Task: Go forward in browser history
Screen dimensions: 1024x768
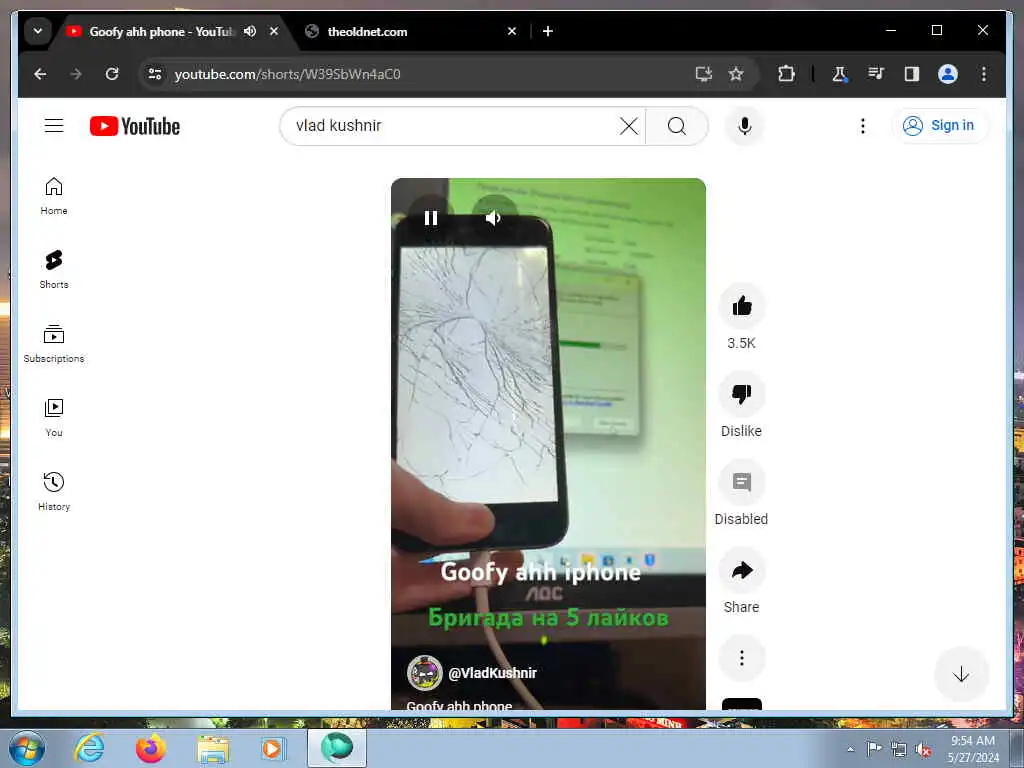Action: 76,74
